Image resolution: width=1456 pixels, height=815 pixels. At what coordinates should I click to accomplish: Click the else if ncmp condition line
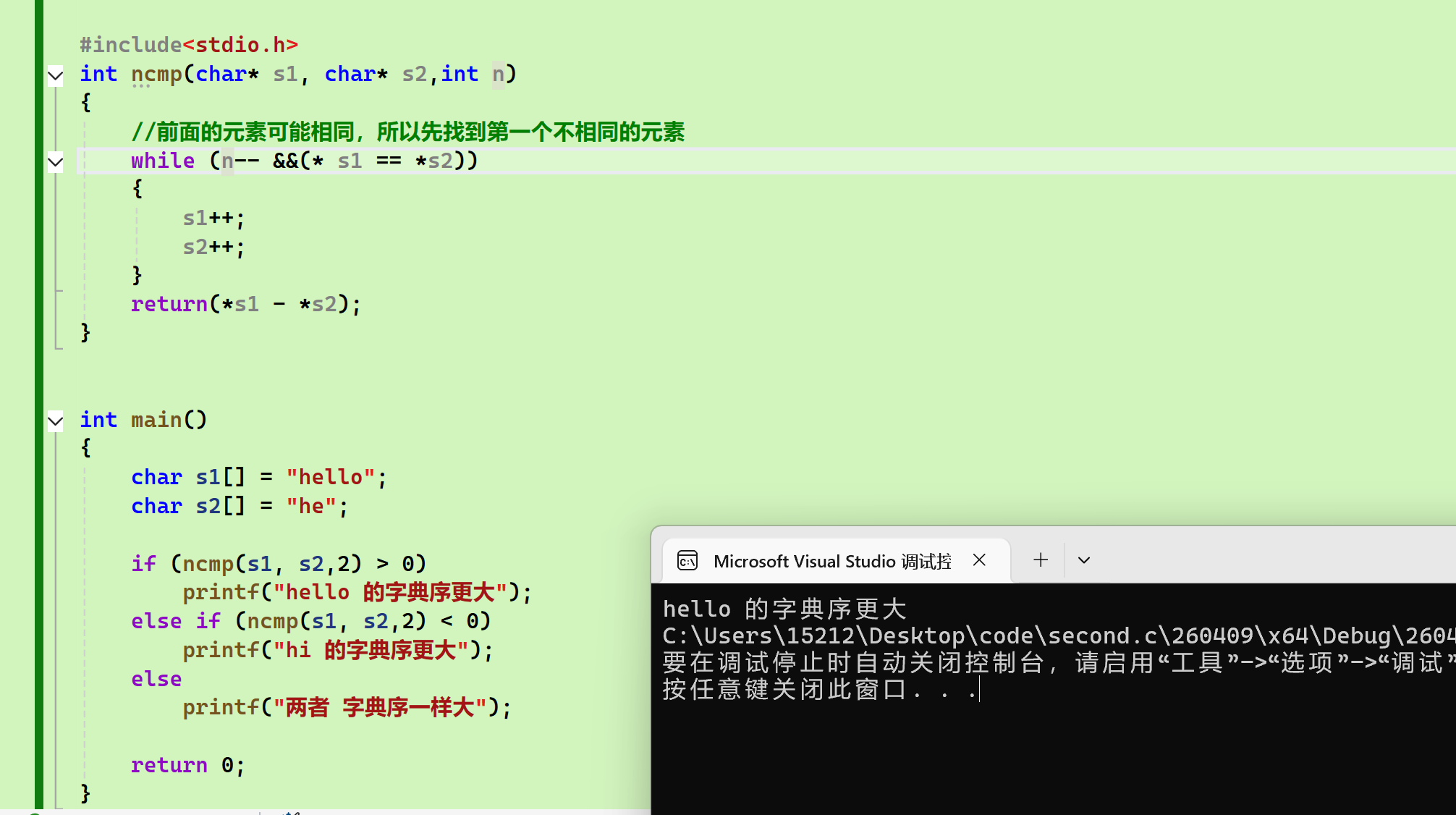311,621
